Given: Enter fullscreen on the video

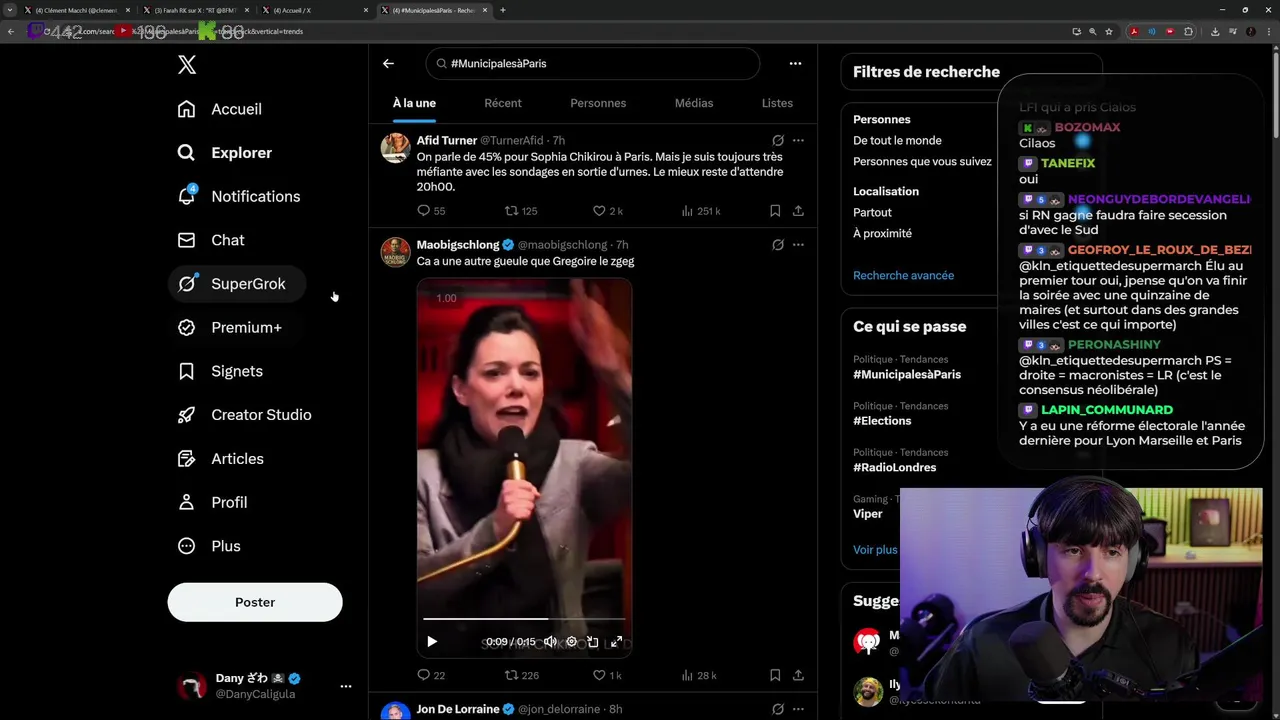Looking at the screenshot, I should coord(616,642).
